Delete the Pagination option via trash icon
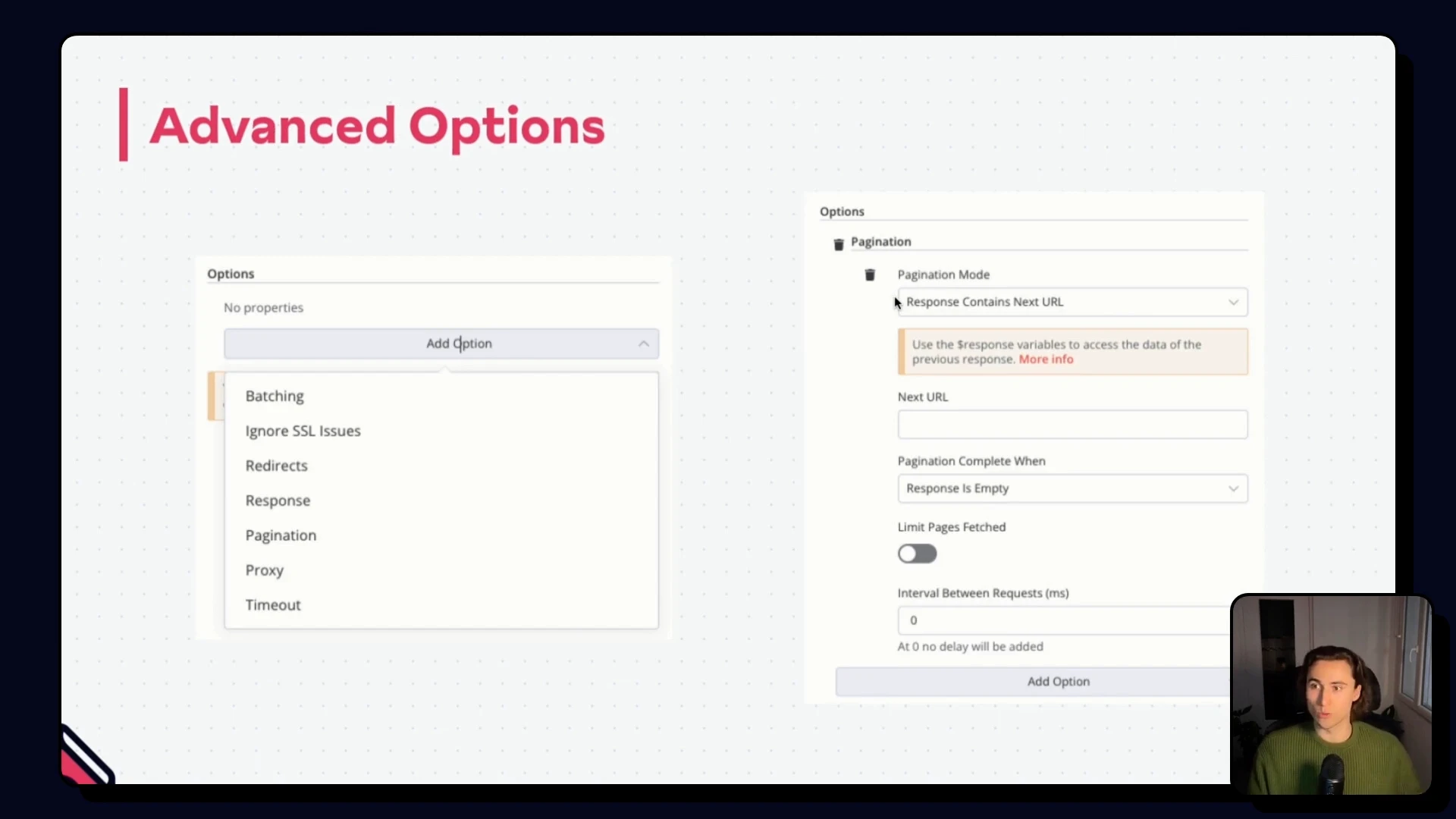The height and width of the screenshot is (819, 1456). pyautogui.click(x=839, y=244)
